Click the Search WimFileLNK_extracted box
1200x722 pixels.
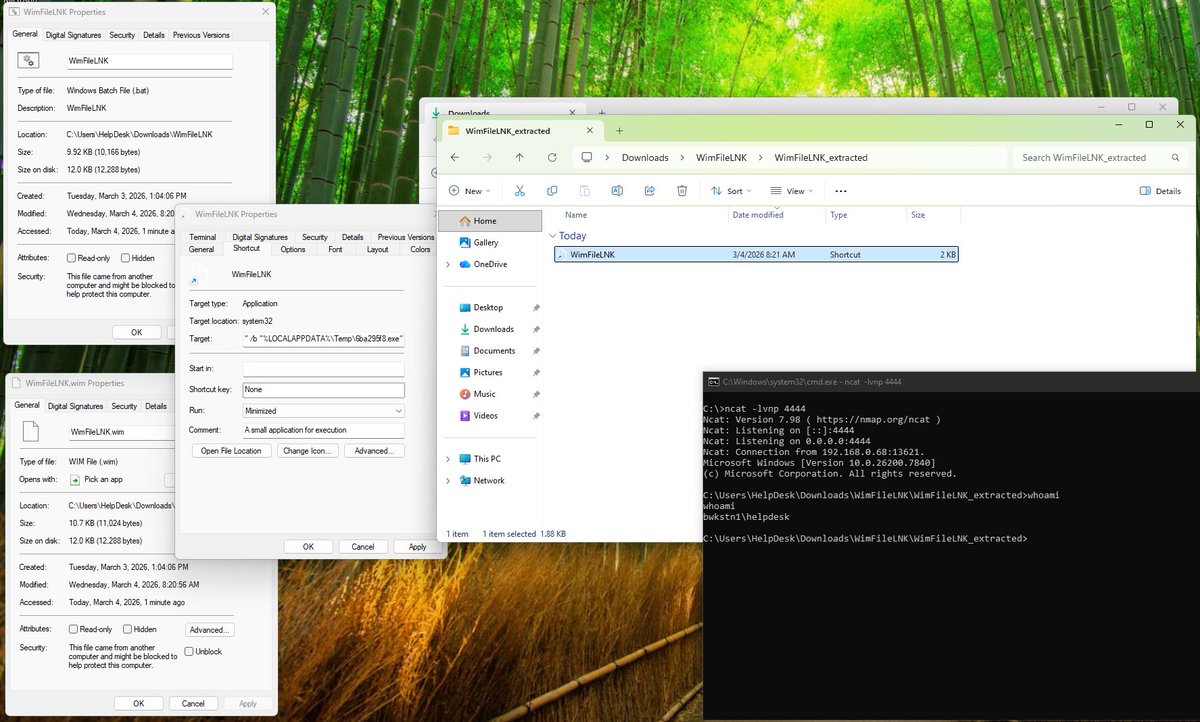[x=1090, y=157]
